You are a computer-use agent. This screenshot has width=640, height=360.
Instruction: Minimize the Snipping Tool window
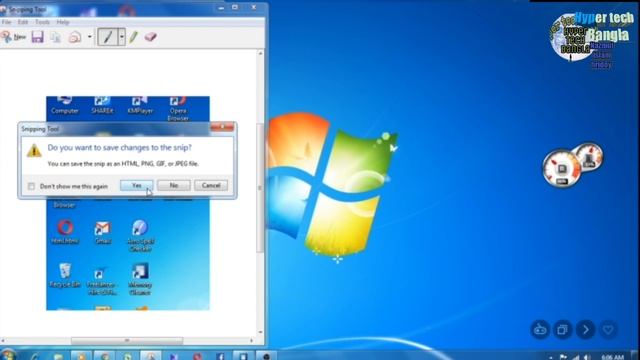click(x=221, y=7)
